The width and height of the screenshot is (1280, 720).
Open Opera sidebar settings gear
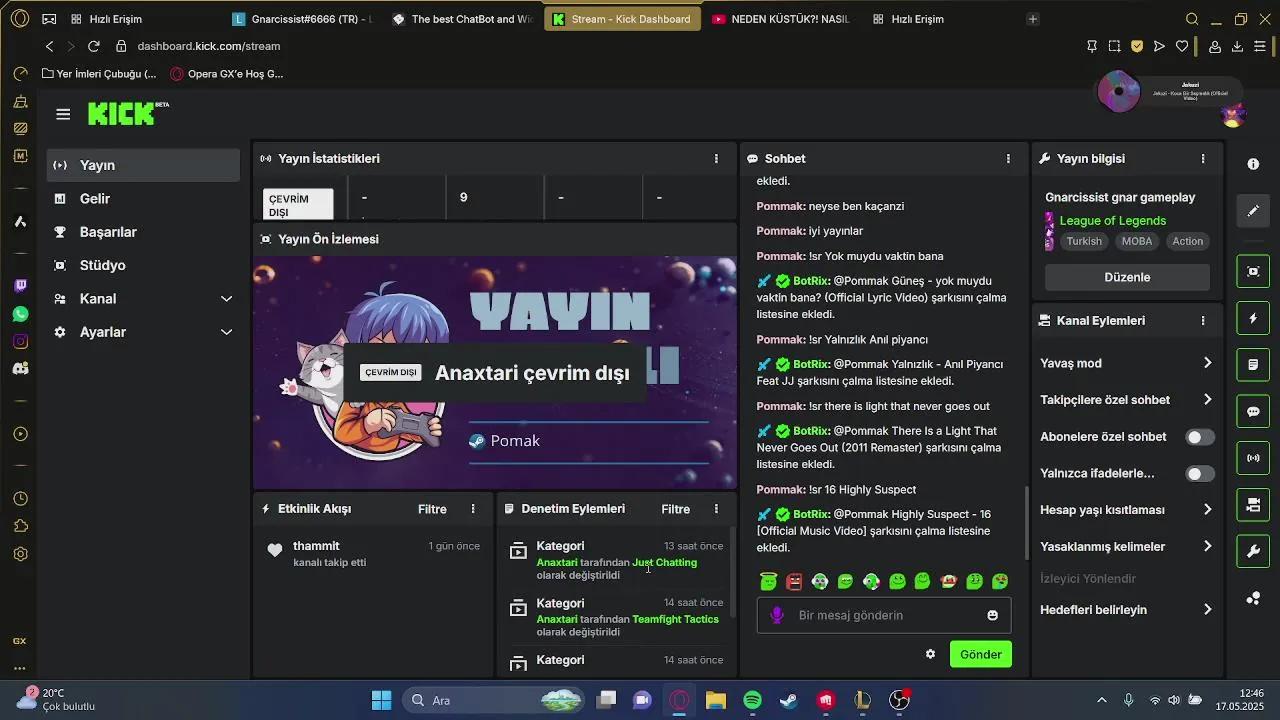(x=20, y=554)
